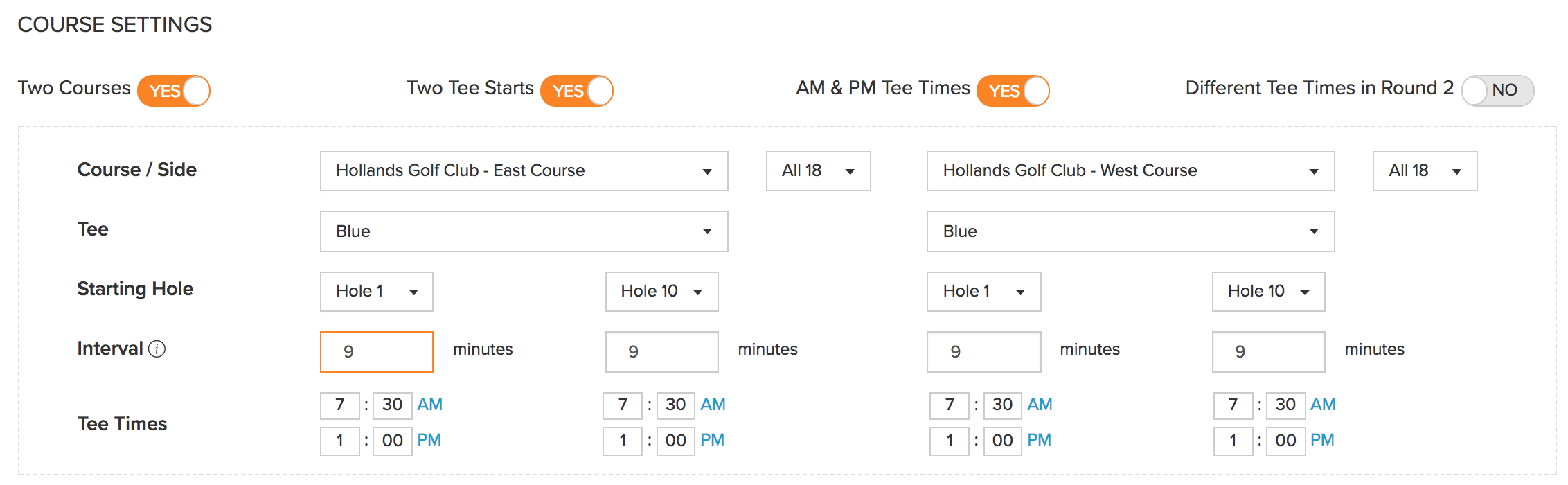Toggle AM link on East Hole 1 tee time
This screenshot has height=485, width=1568.
coord(430,405)
